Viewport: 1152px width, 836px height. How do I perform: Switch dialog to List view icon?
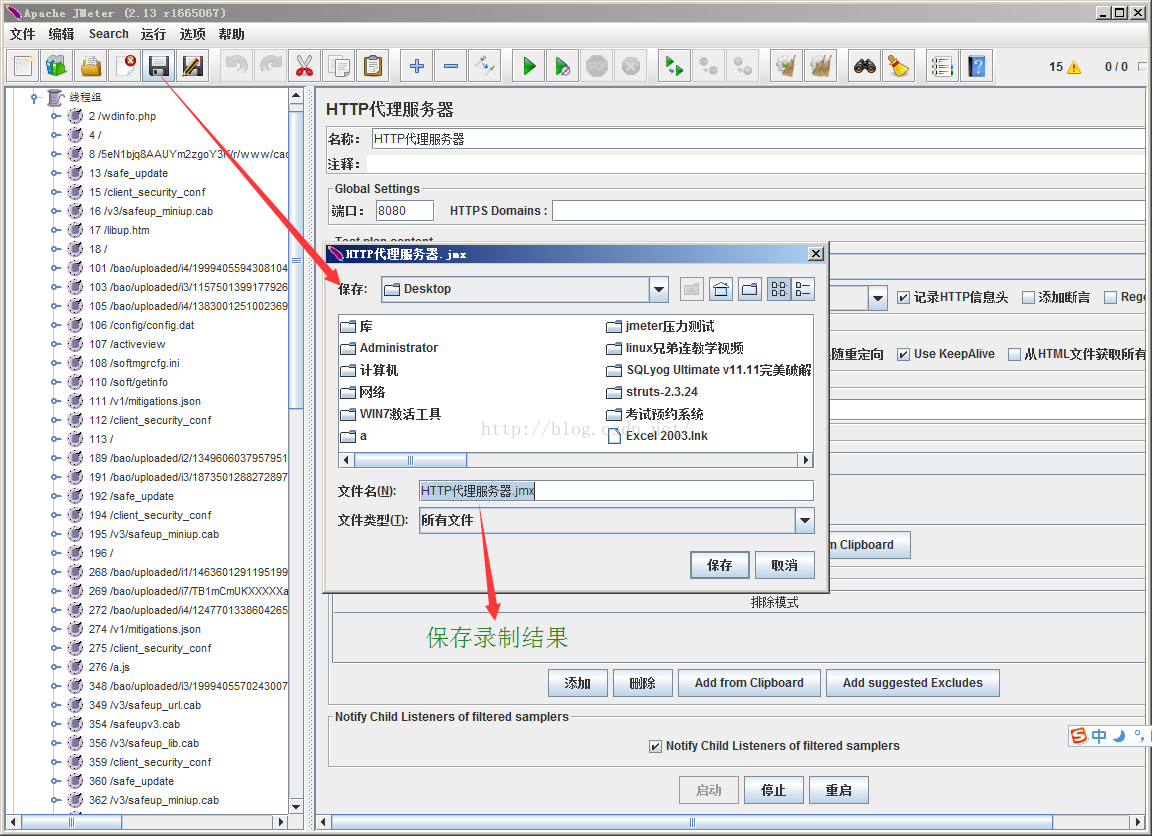click(x=779, y=289)
